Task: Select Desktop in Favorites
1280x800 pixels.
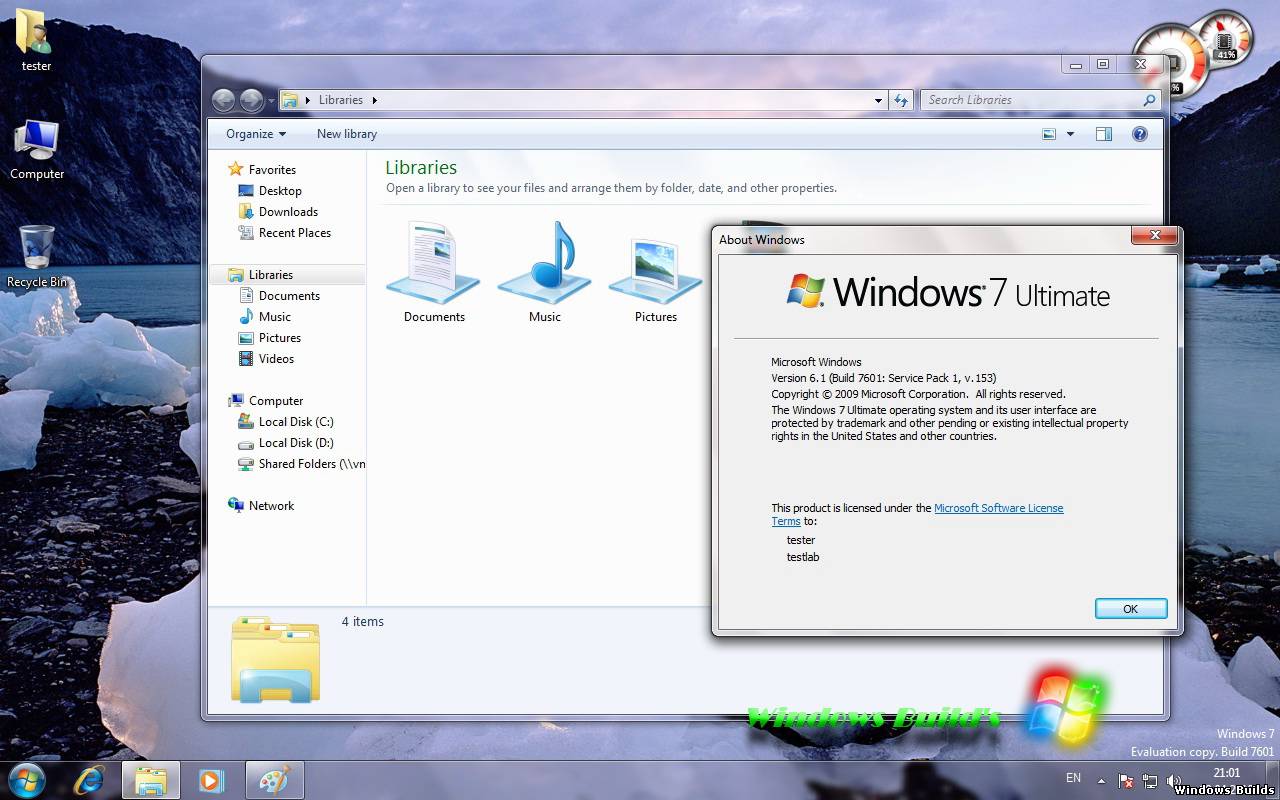Action: coord(270,191)
